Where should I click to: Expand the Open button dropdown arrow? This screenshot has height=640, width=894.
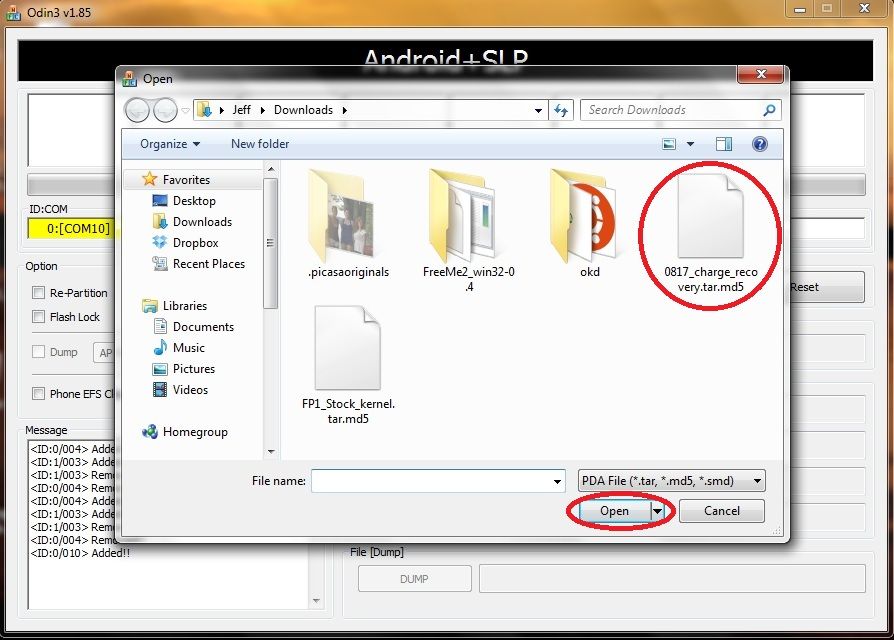(x=657, y=511)
